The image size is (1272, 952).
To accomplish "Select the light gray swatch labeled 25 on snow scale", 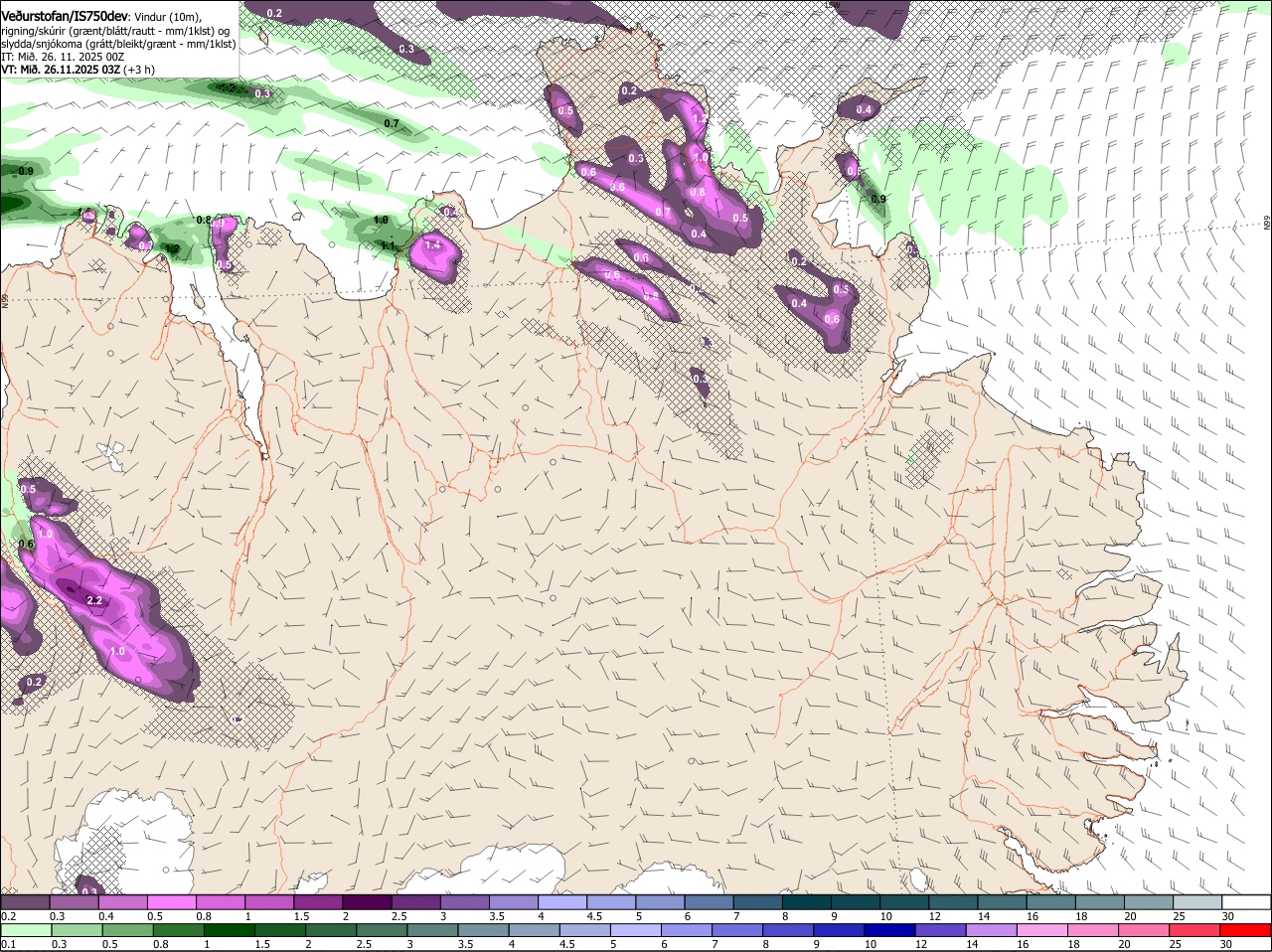I will click(1198, 902).
